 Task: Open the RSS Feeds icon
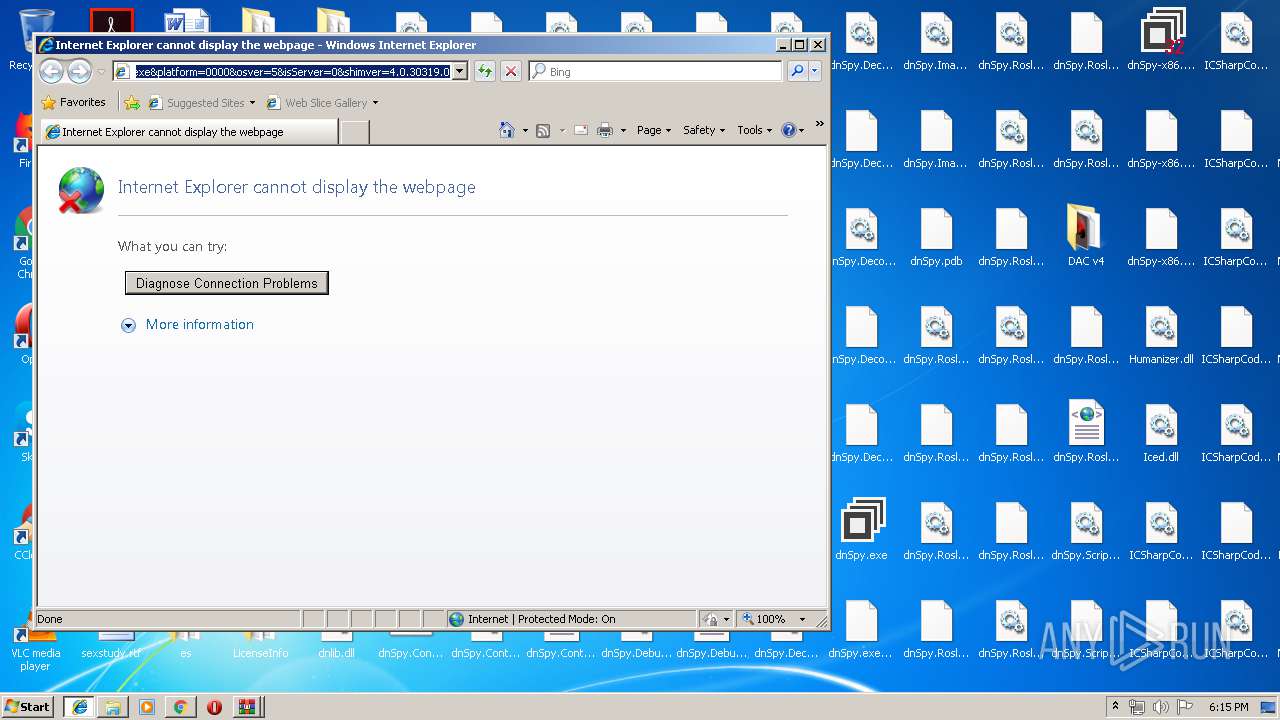click(x=543, y=130)
